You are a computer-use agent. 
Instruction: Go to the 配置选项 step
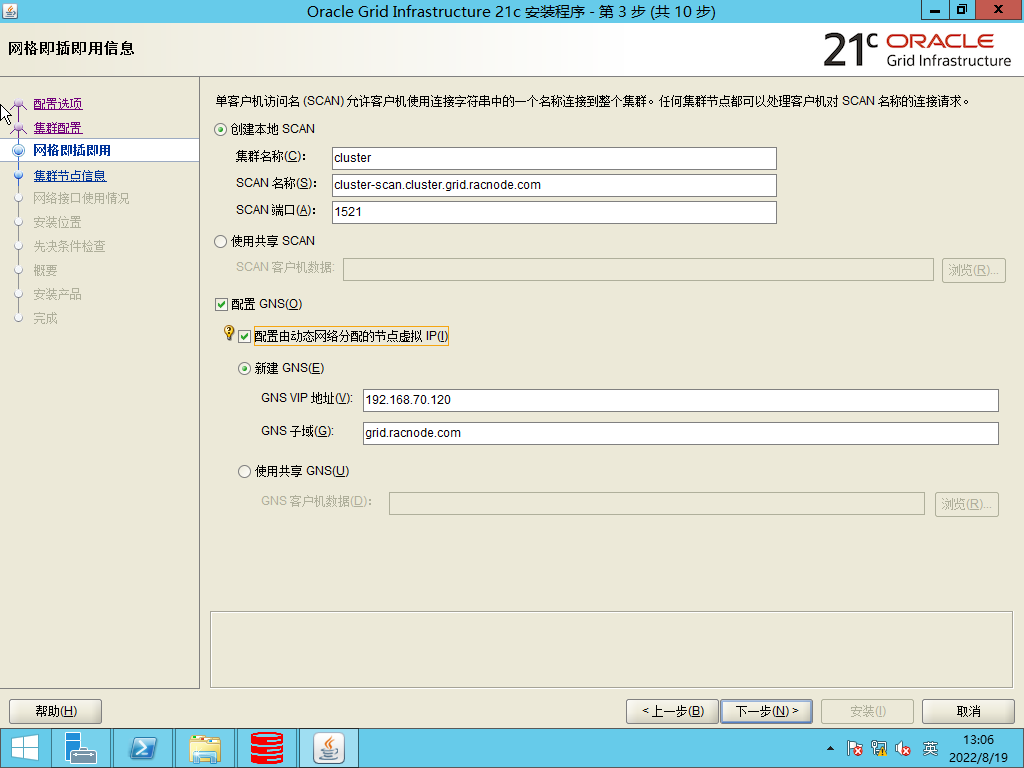click(57, 104)
